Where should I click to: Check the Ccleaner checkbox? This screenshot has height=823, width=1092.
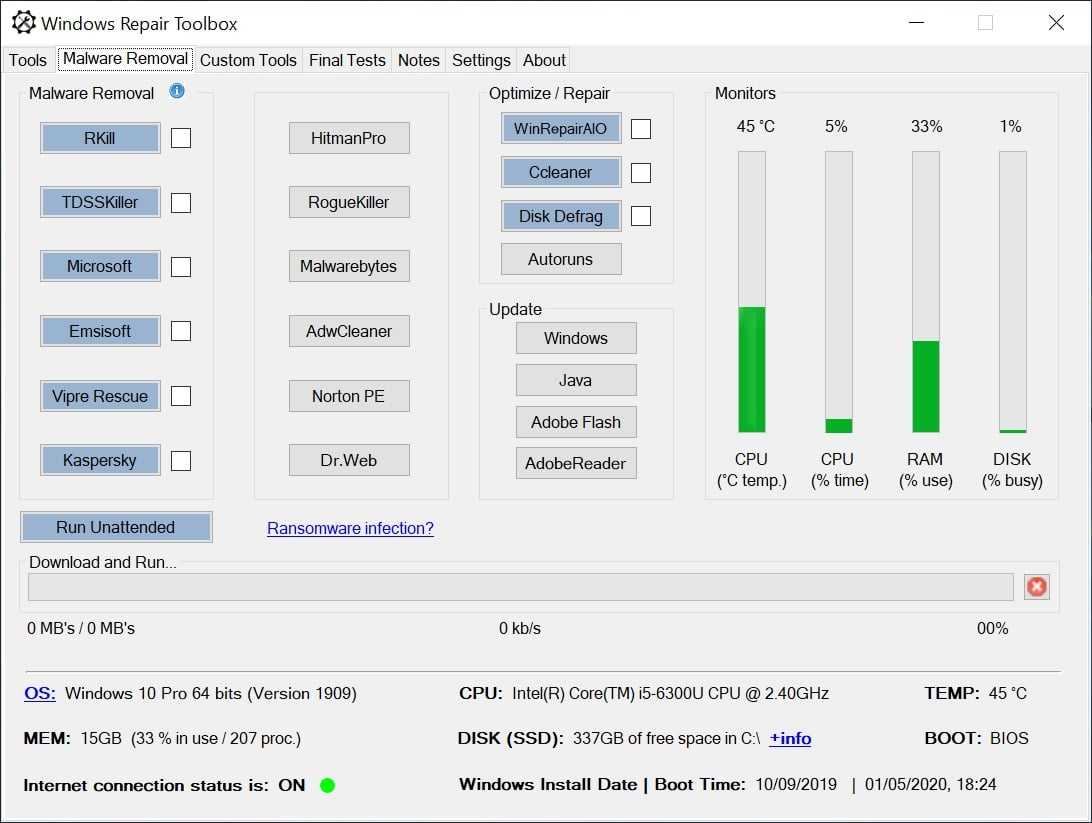pos(641,173)
